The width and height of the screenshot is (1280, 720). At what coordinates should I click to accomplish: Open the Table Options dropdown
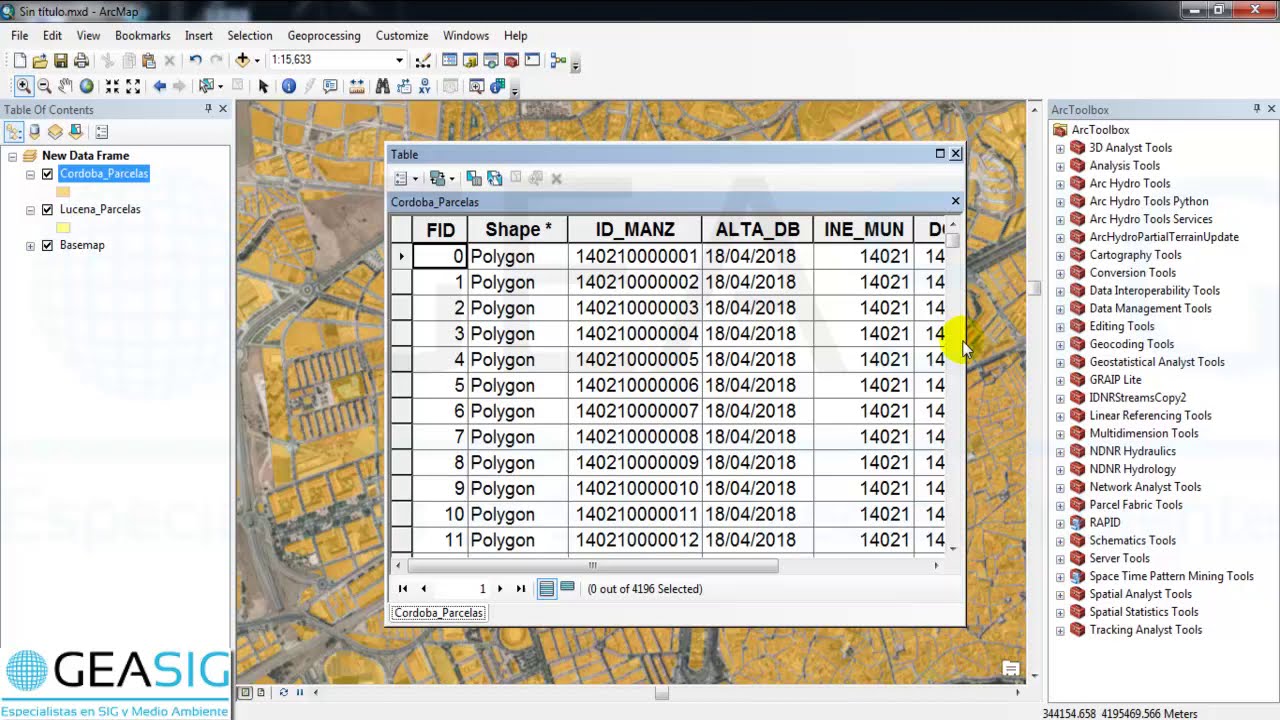coord(404,179)
